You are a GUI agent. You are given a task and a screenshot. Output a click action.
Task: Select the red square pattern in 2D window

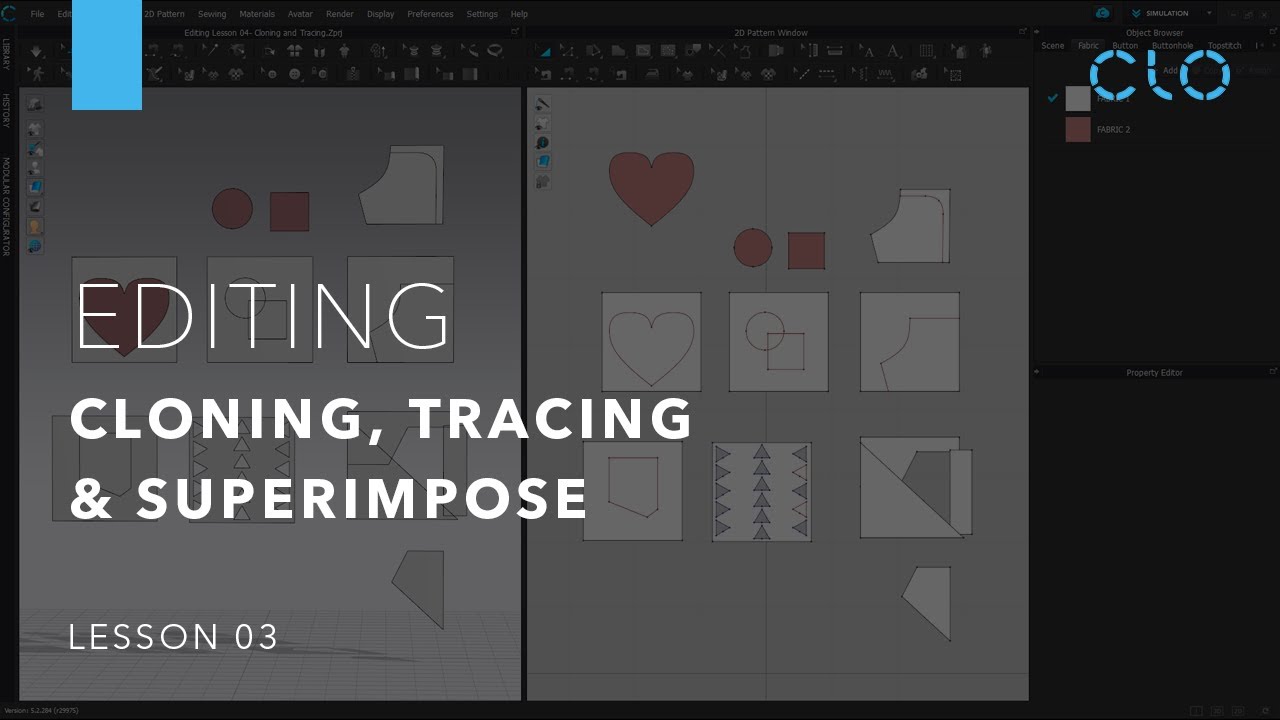pyautogui.click(x=806, y=251)
